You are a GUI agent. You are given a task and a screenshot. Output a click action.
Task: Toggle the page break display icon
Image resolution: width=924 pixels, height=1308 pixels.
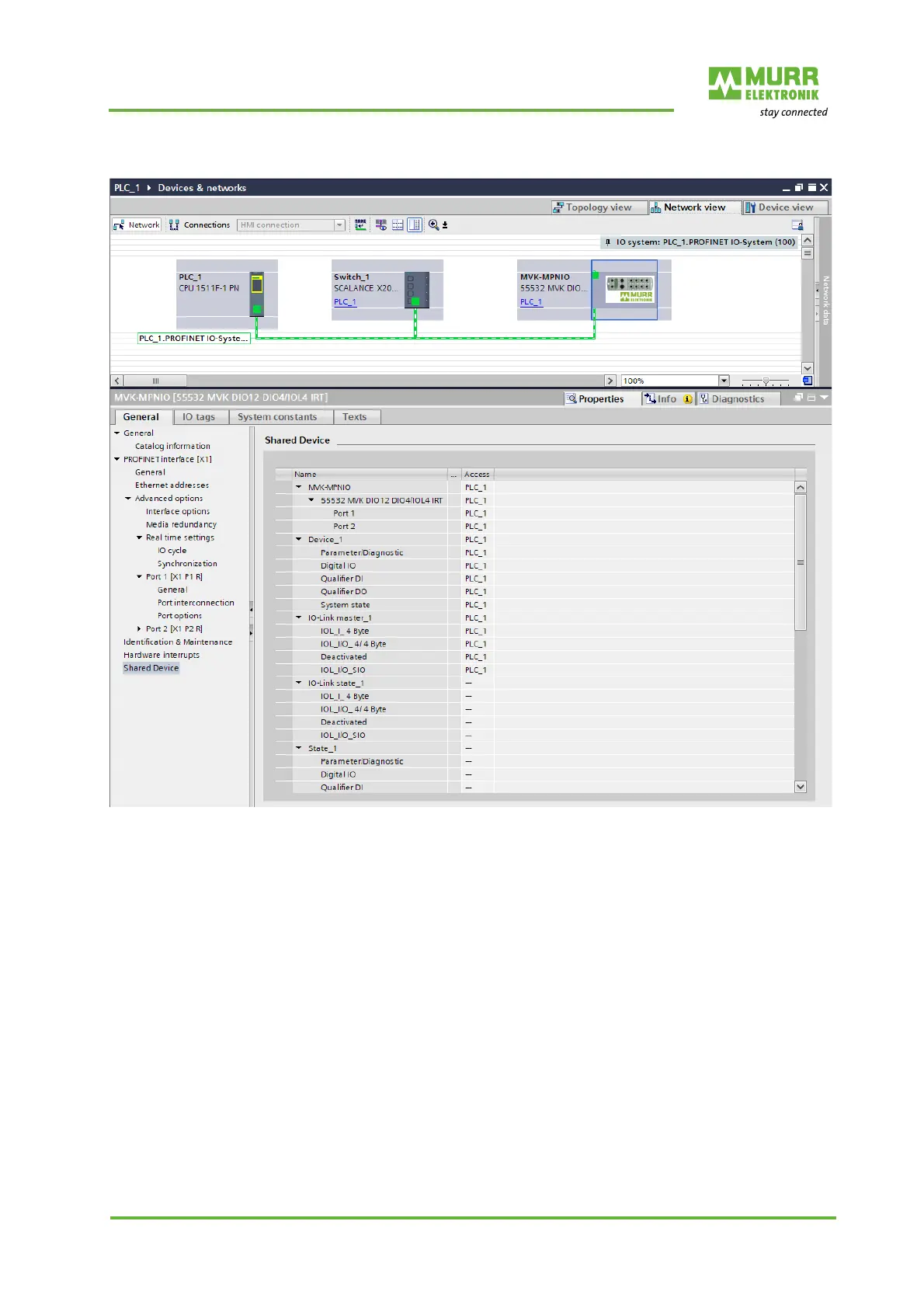415,225
